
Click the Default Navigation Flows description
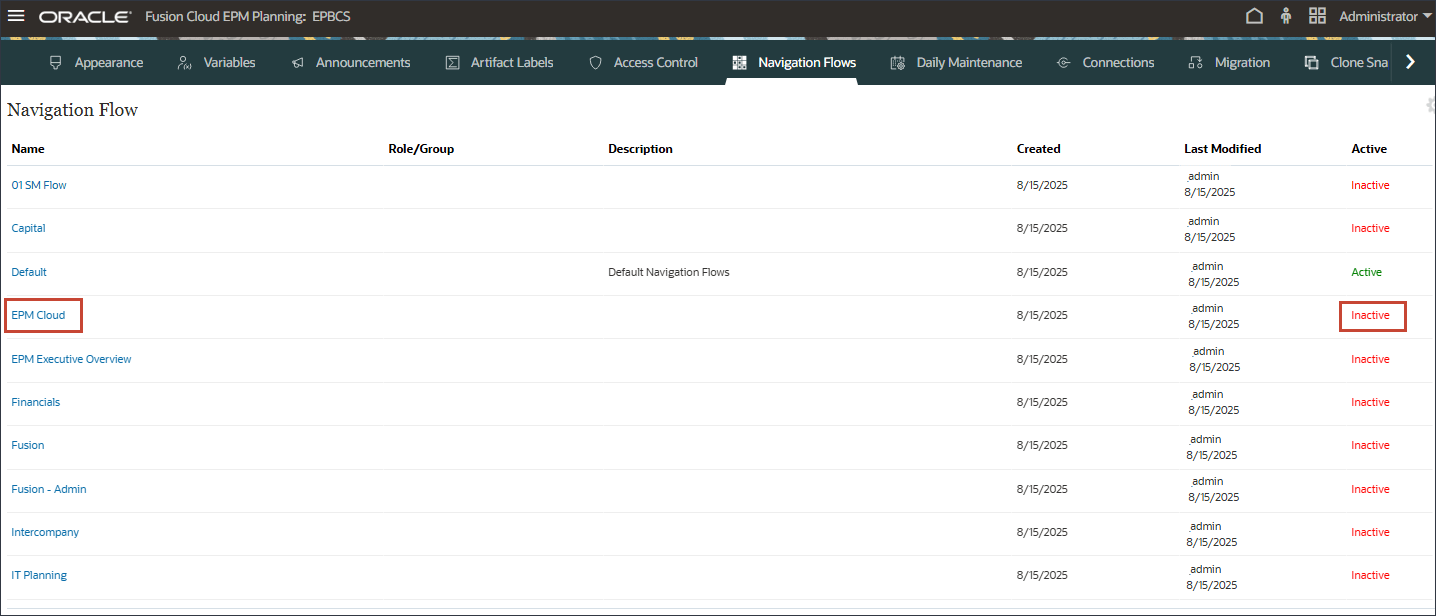pos(669,272)
